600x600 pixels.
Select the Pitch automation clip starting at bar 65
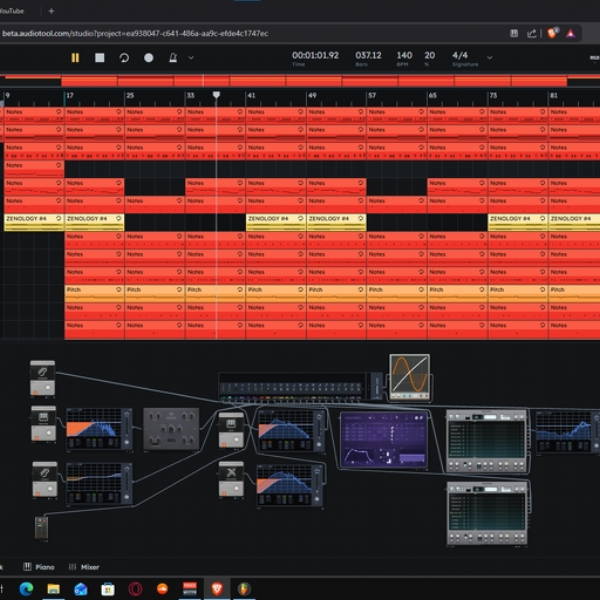(457, 294)
